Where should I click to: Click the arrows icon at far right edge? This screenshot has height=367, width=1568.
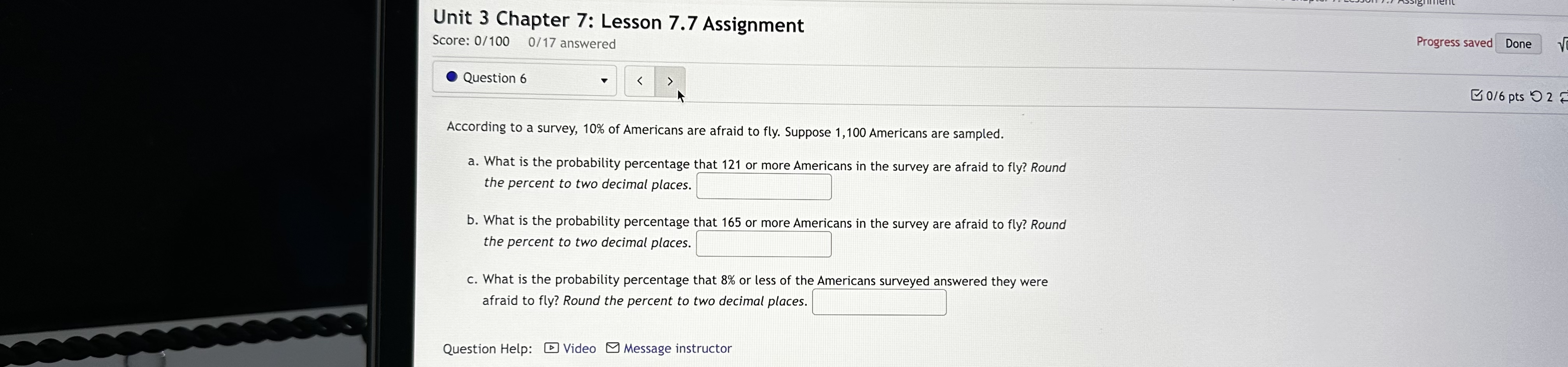[1565, 97]
